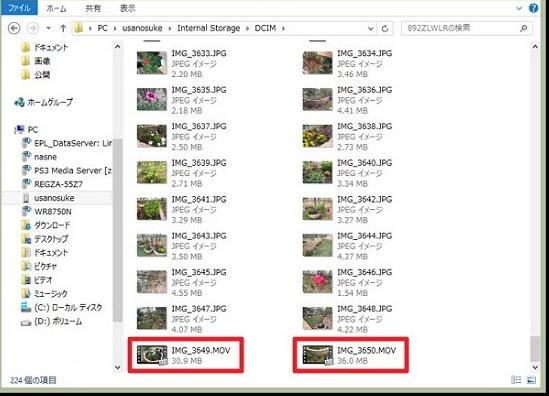Expand the ribbon with the chevron
549x396 pixels.
click(x=520, y=8)
